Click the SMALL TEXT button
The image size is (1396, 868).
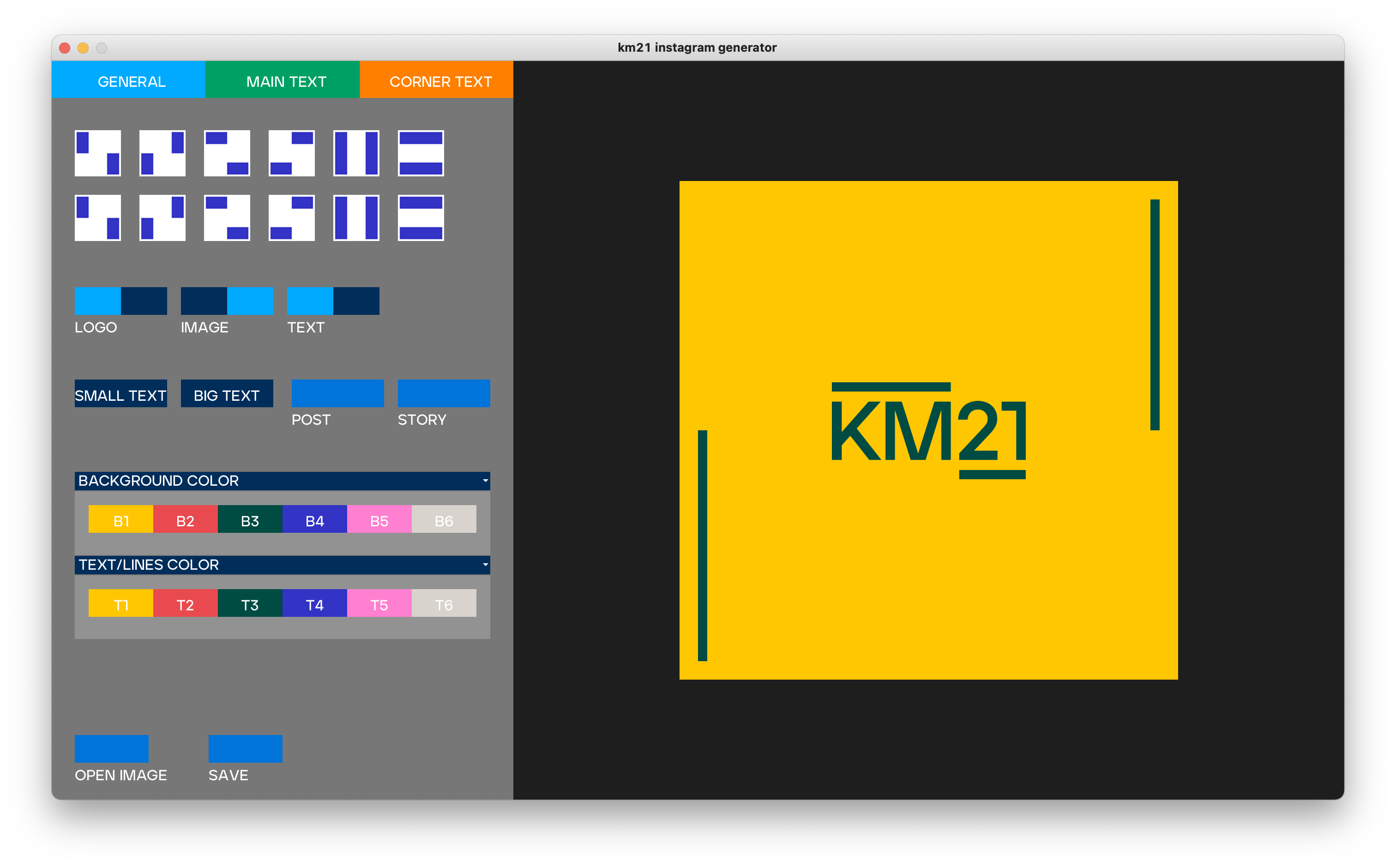tap(120, 394)
